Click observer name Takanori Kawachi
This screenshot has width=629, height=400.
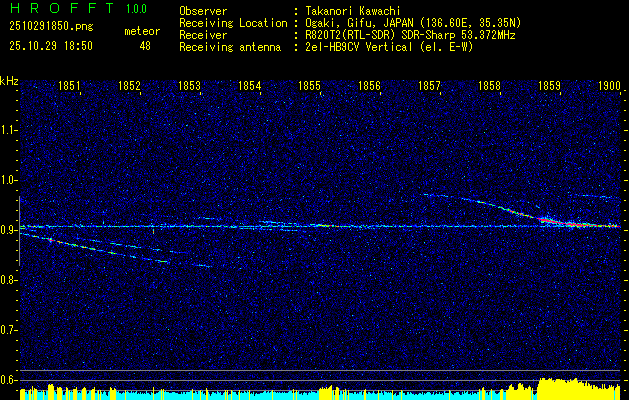tap(353, 11)
